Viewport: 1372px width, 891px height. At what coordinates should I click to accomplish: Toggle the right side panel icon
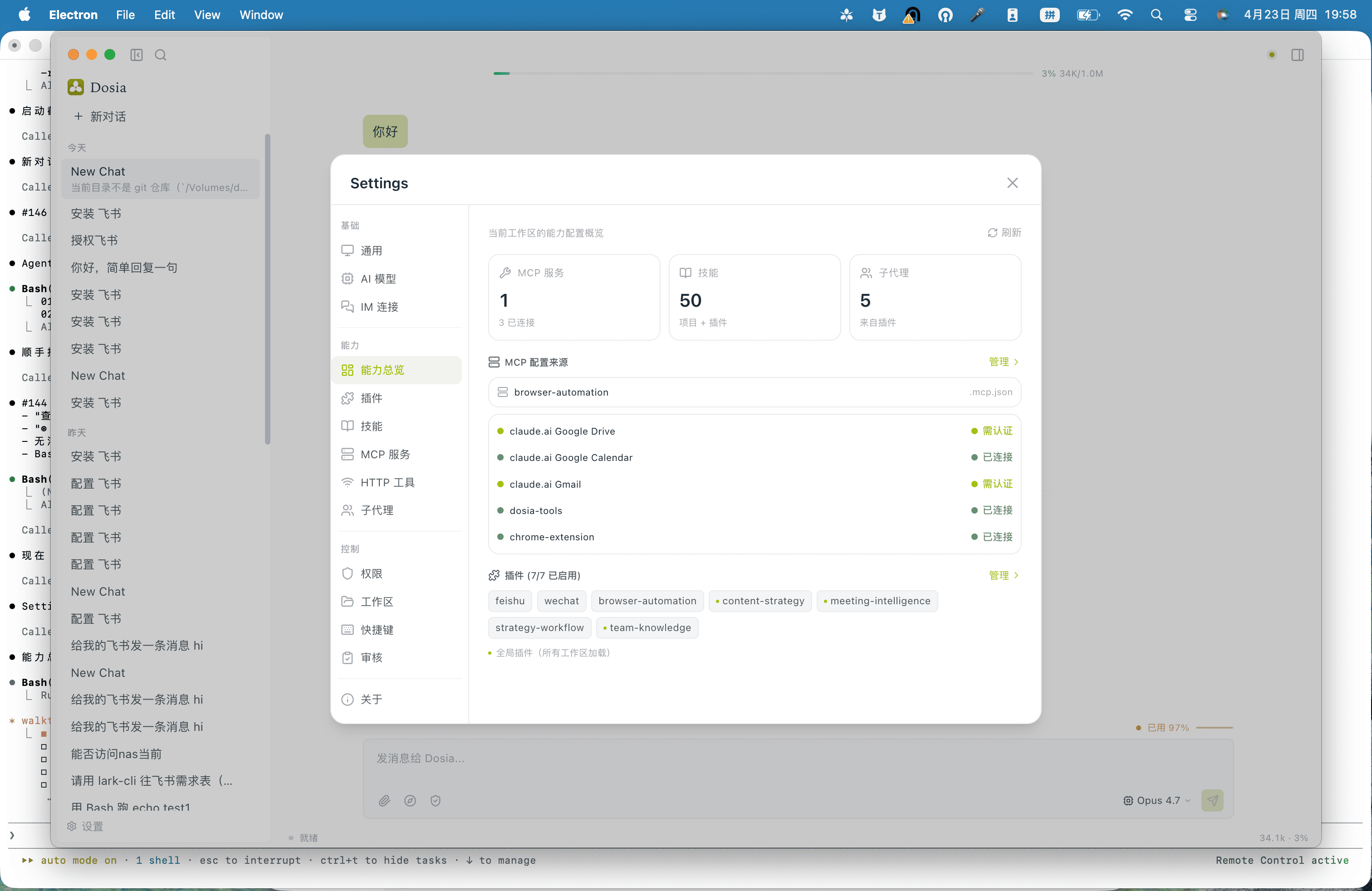tap(1298, 55)
